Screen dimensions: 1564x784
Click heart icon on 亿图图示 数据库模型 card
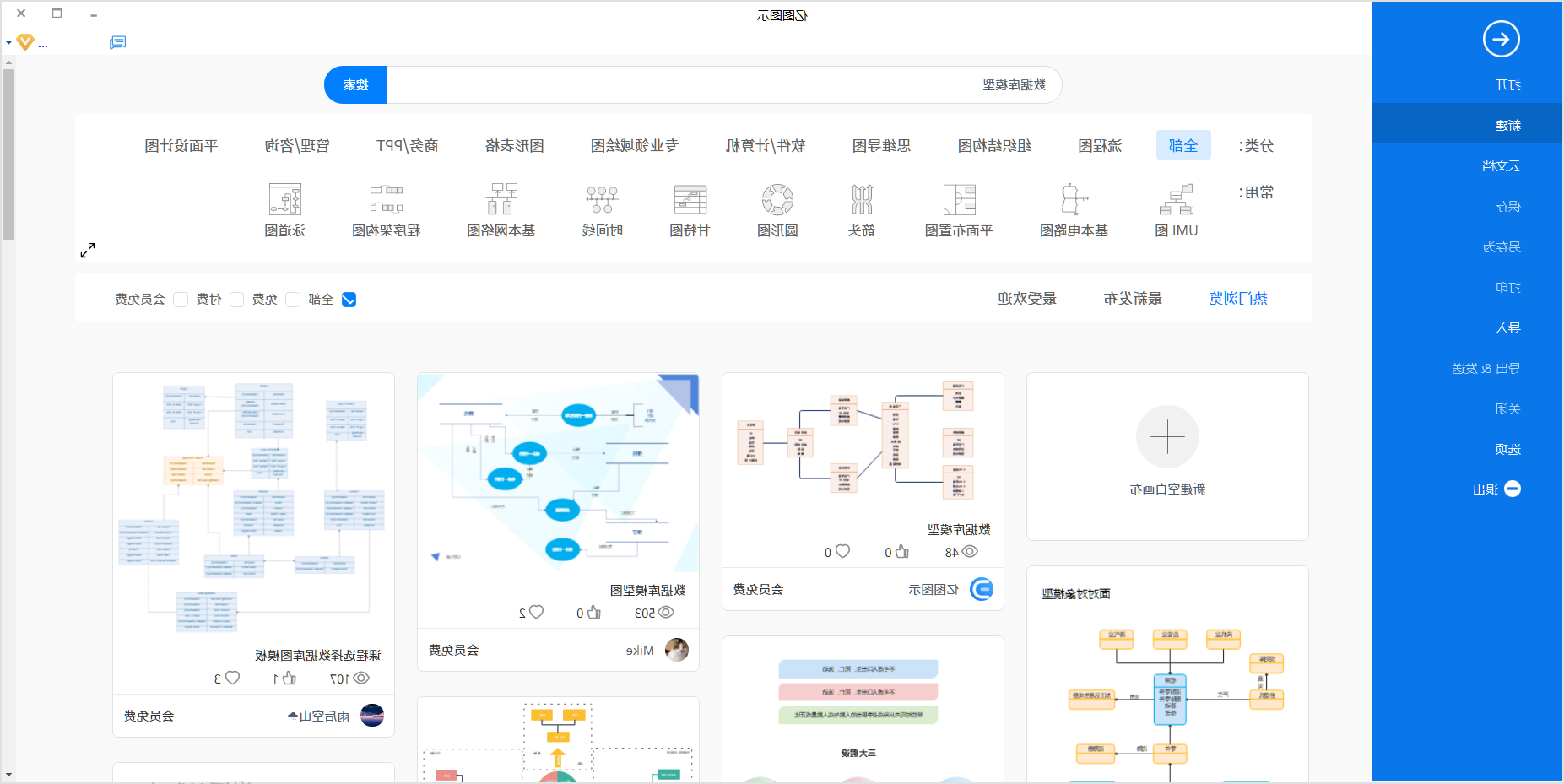842,551
